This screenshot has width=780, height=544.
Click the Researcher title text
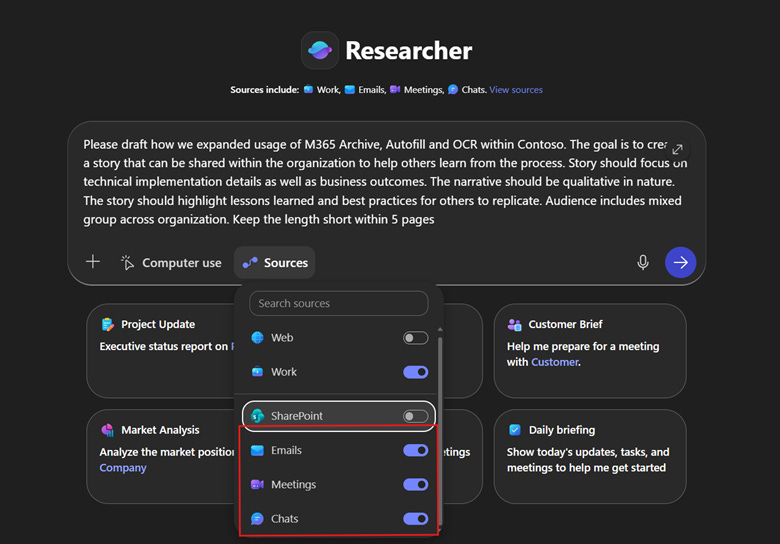[408, 51]
